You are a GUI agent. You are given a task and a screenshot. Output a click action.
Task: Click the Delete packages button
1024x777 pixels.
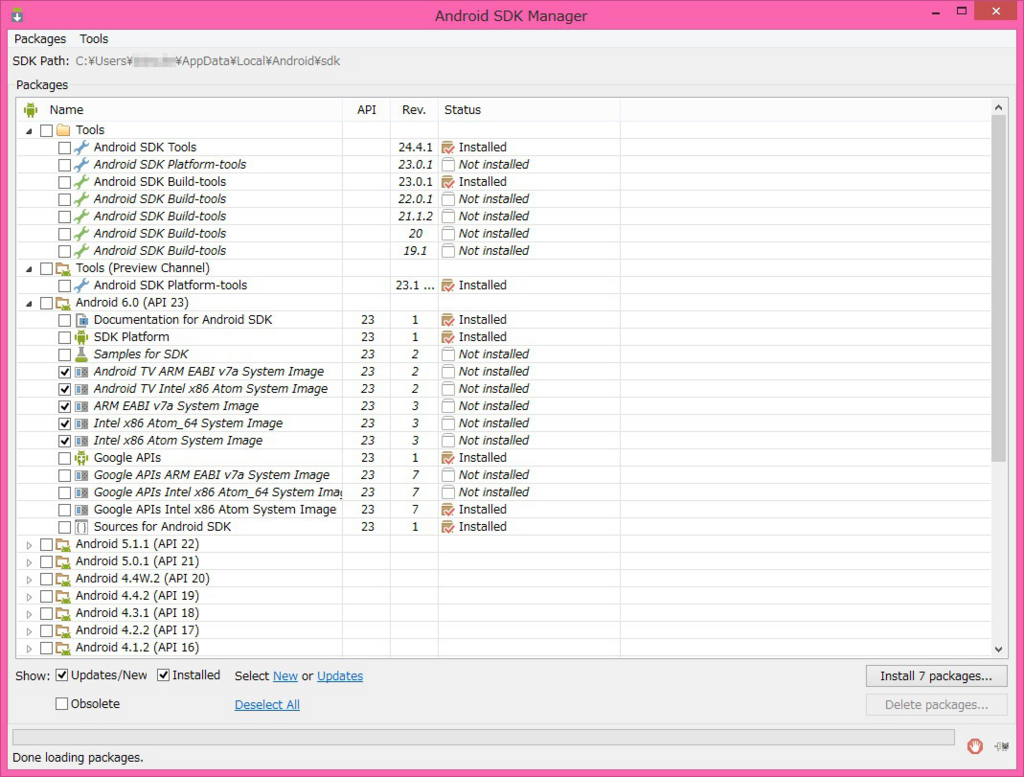(936, 705)
